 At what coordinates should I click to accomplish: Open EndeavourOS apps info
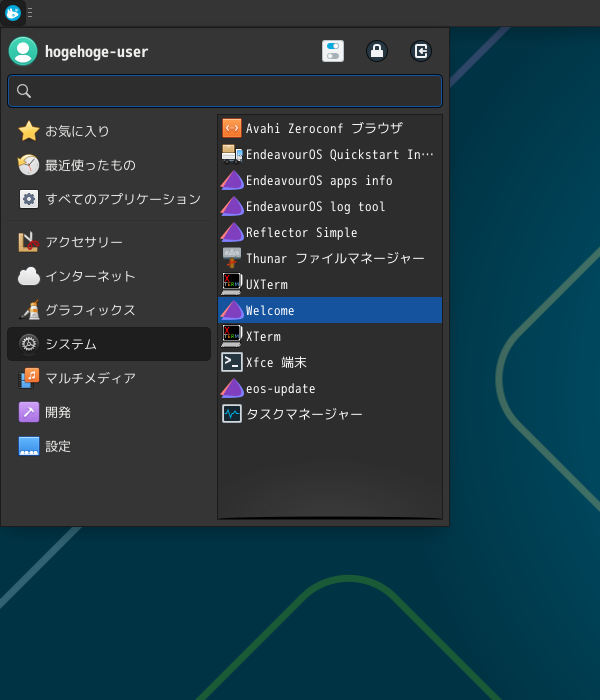point(330,180)
